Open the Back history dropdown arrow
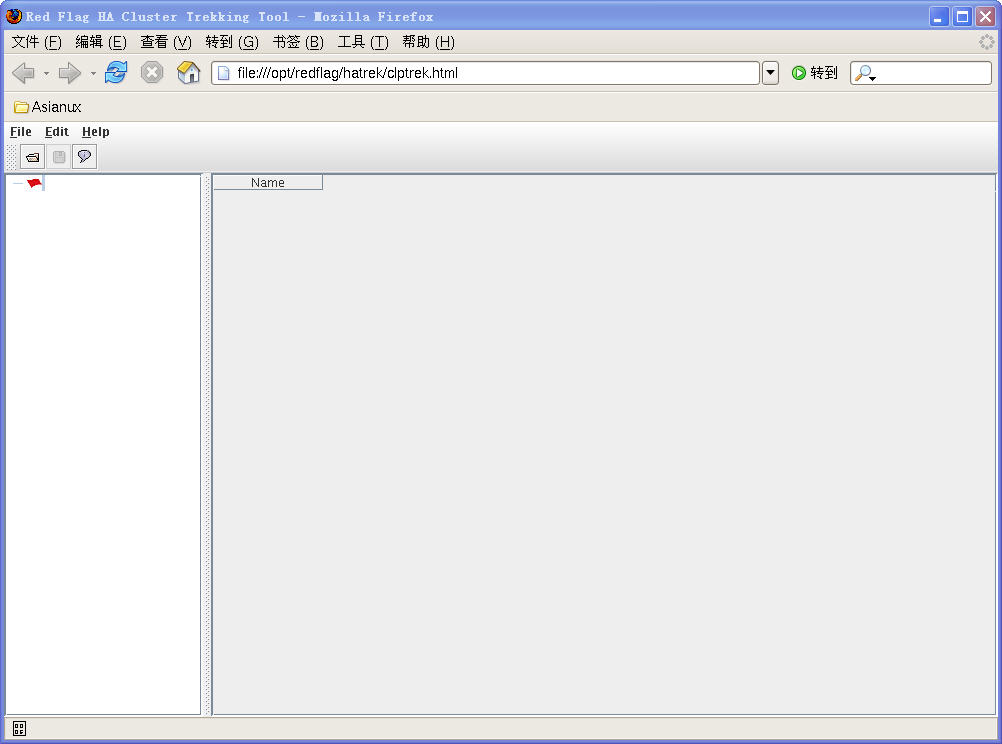 coord(46,73)
